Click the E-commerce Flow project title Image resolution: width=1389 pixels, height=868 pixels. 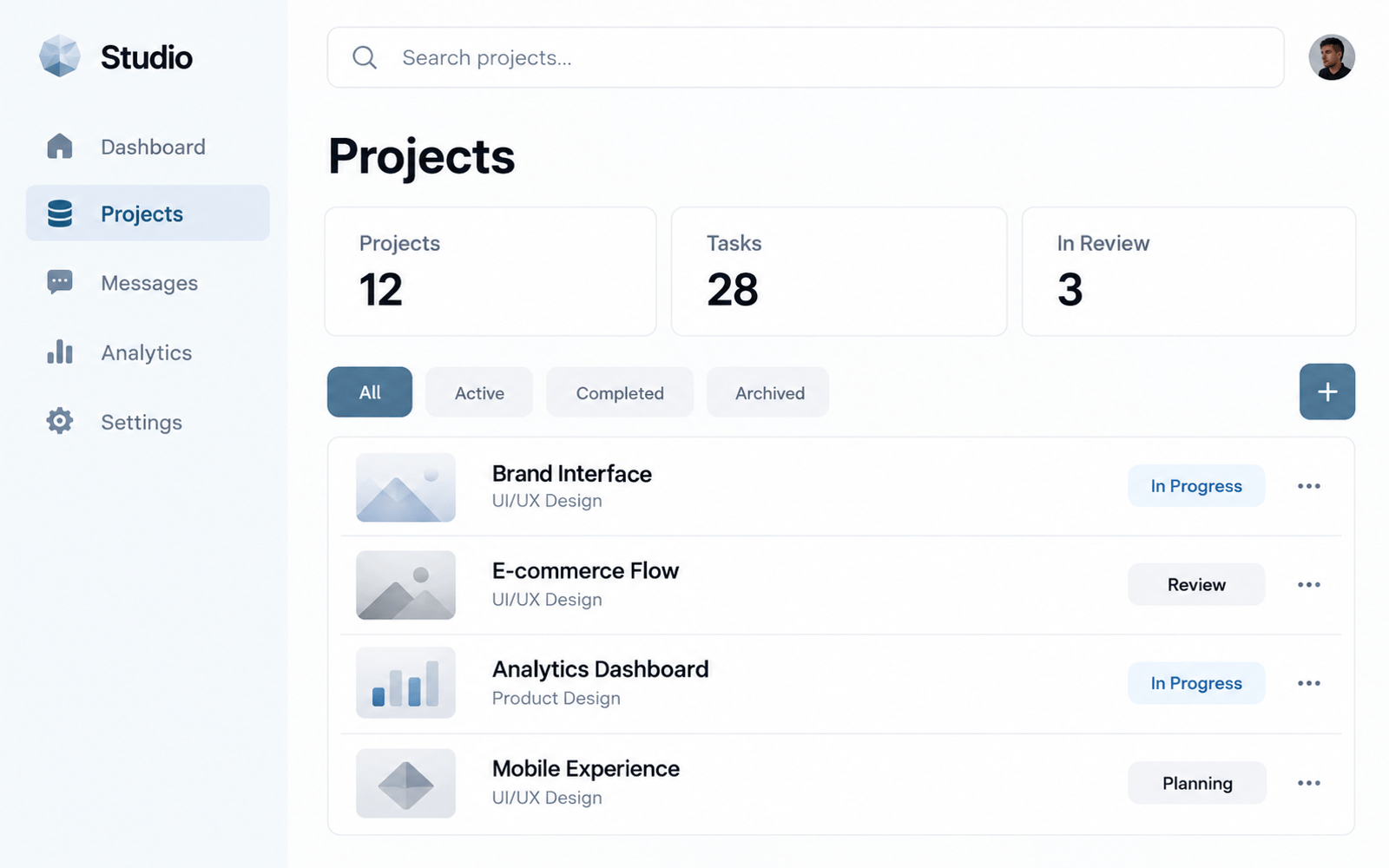click(x=585, y=571)
